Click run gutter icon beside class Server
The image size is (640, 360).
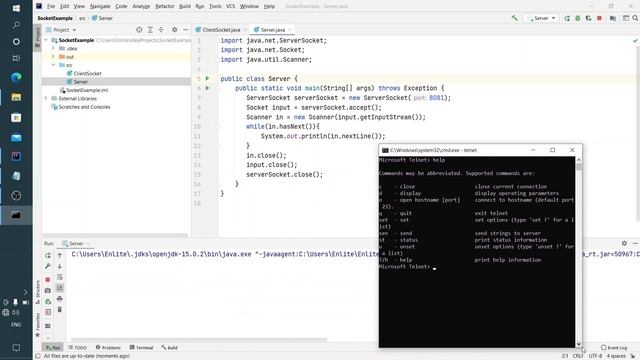(207, 78)
